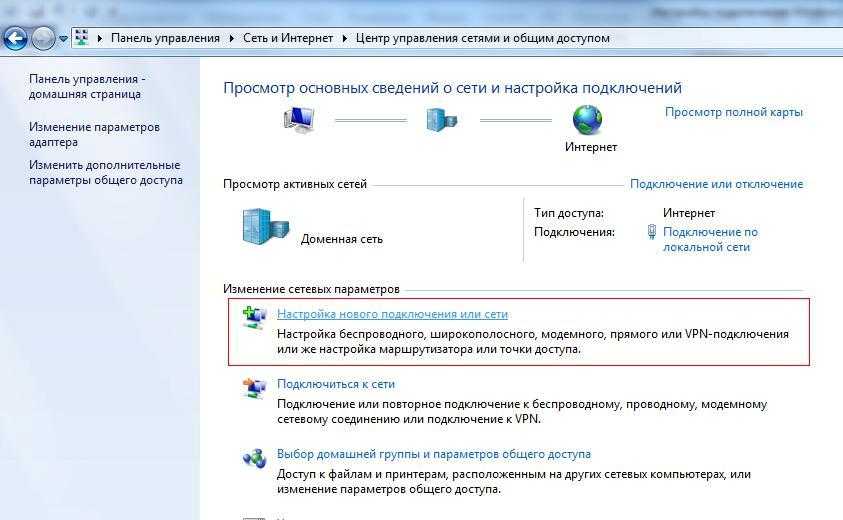This screenshot has width=843, height=520.
Task: Click the Просмотр активных сетей section header
Action: pyautogui.click(x=295, y=184)
